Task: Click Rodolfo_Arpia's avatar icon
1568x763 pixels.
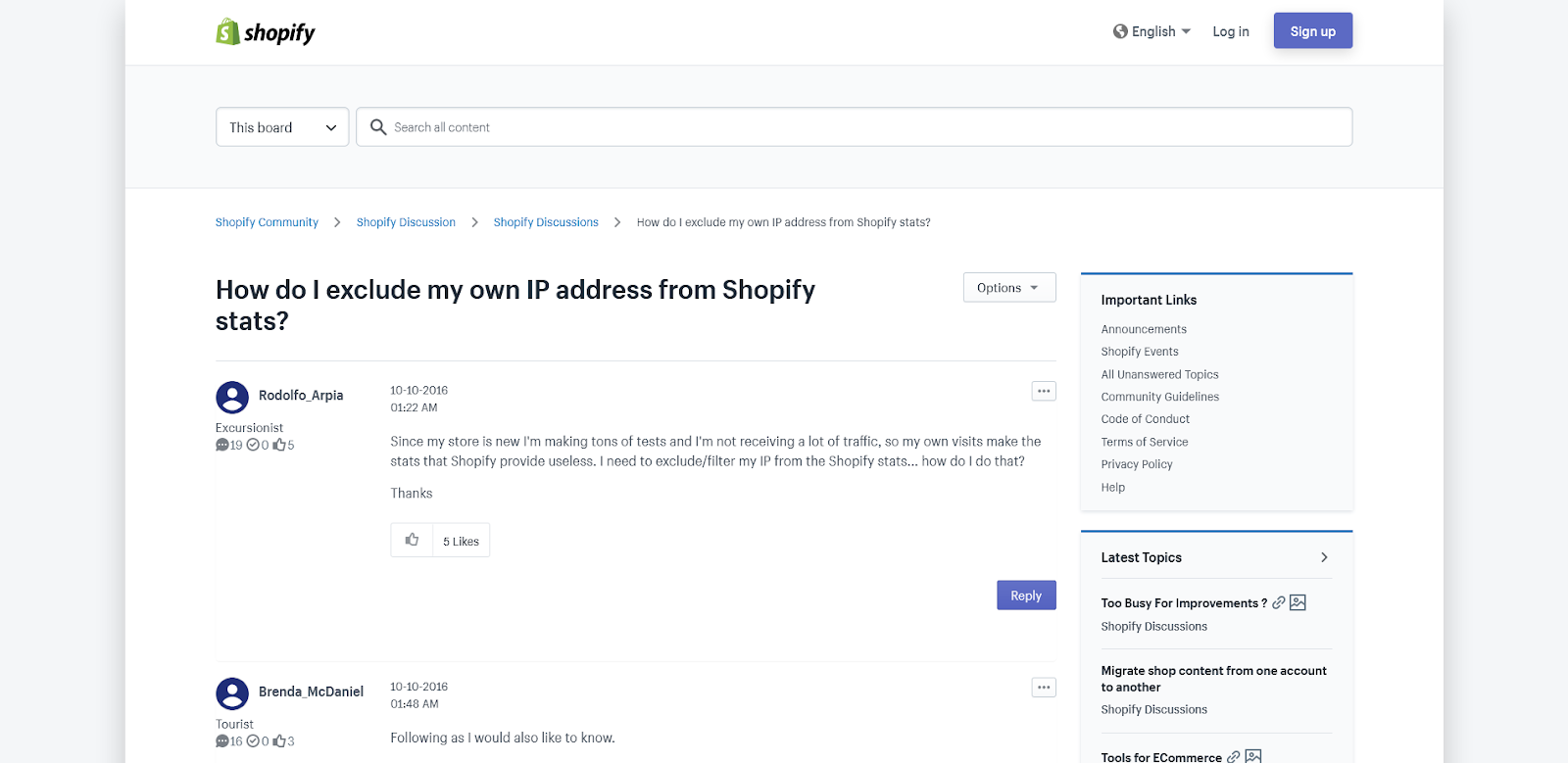Action: coord(232,397)
